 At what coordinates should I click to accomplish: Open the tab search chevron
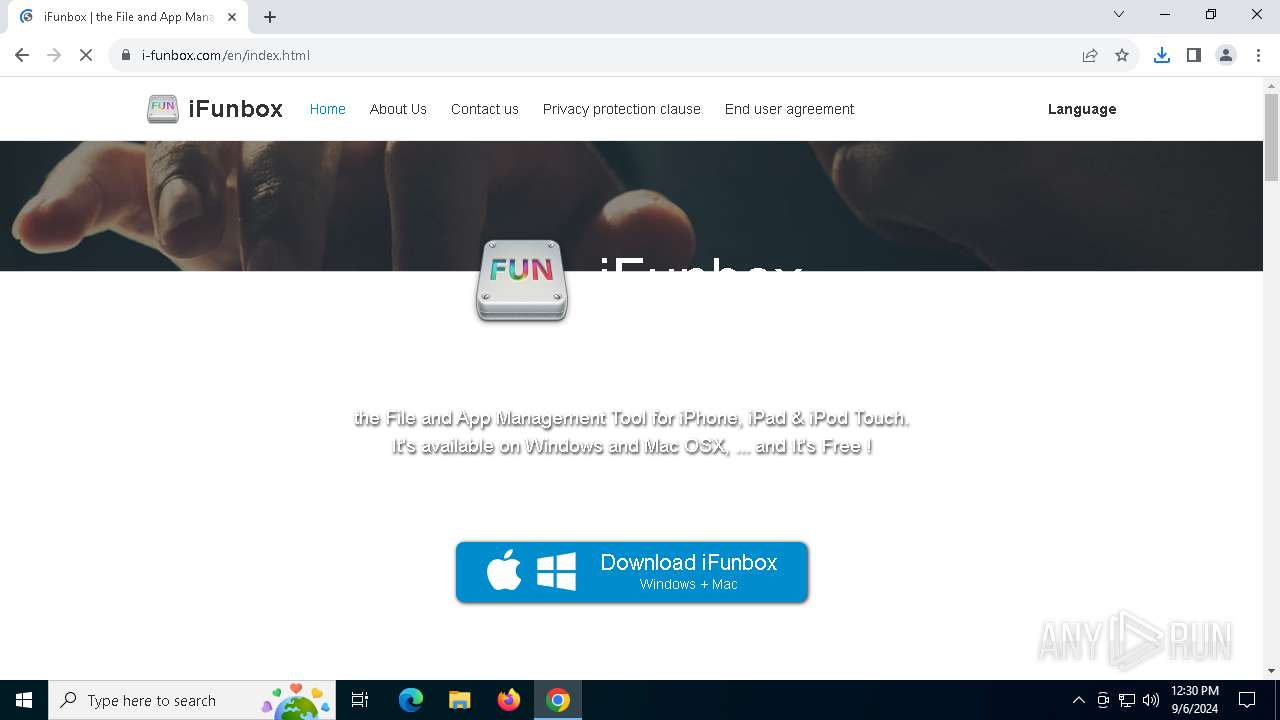[1119, 14]
